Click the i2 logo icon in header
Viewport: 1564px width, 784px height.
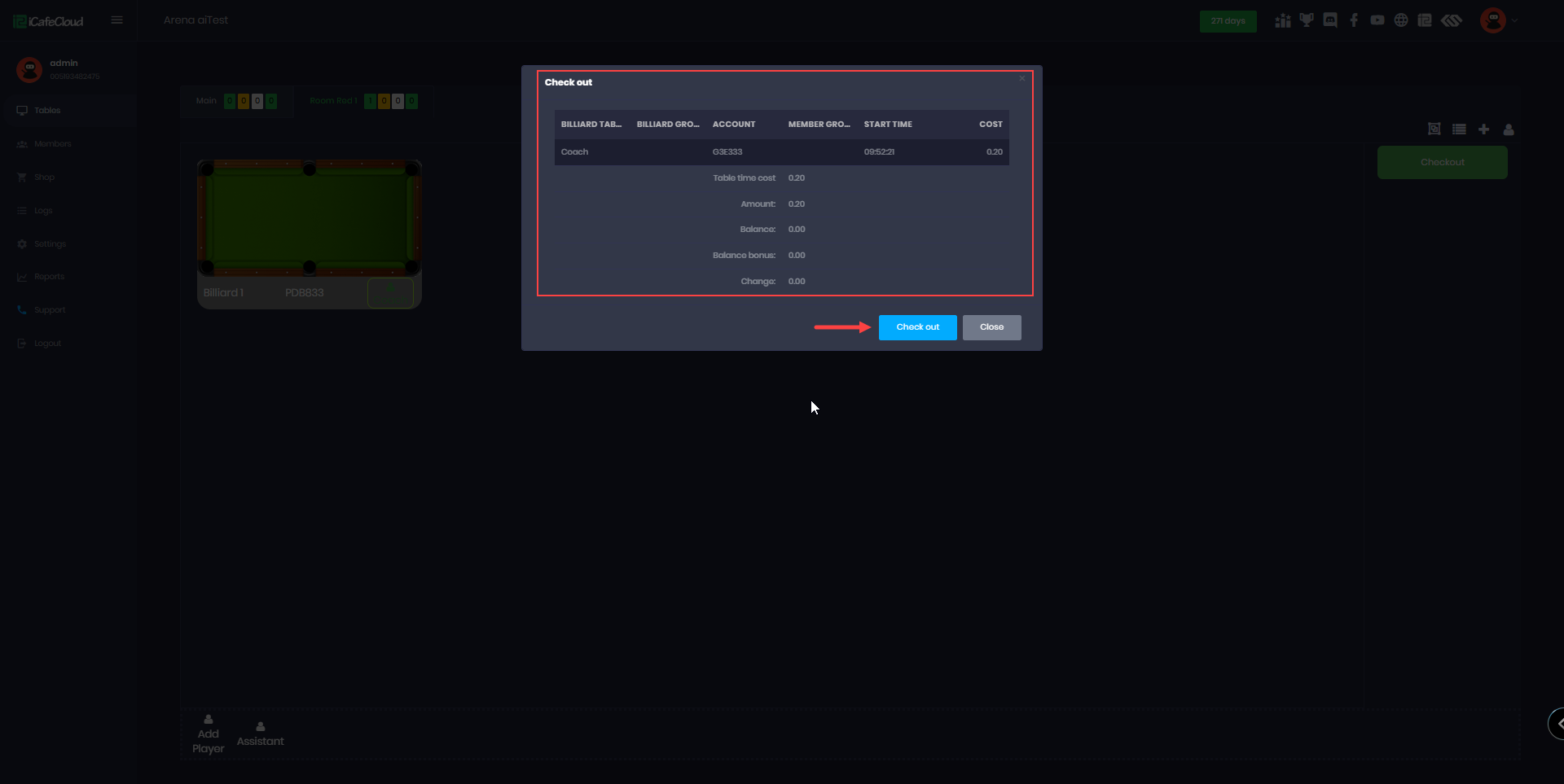[x=1425, y=20]
